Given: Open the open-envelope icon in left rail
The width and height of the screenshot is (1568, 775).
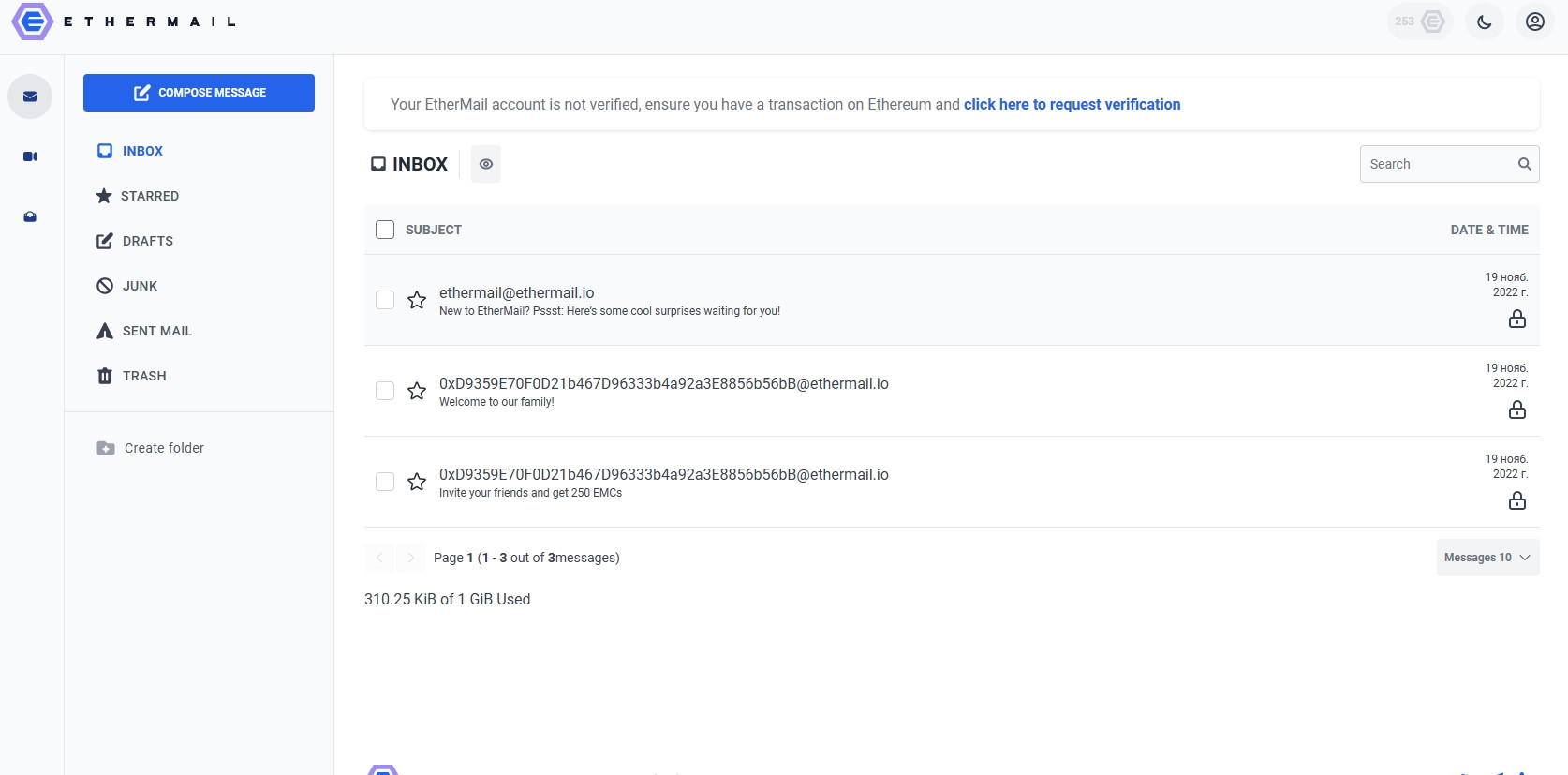Looking at the screenshot, I should point(30,216).
